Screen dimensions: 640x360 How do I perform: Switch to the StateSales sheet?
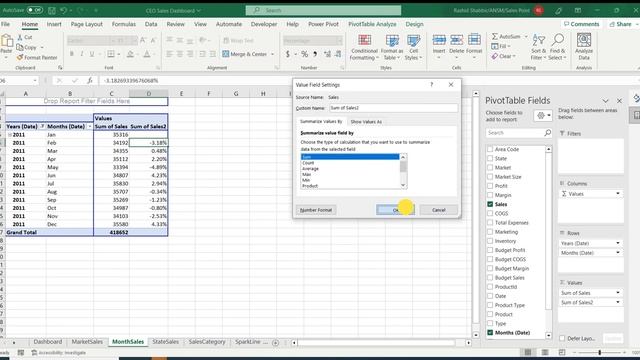click(x=165, y=342)
